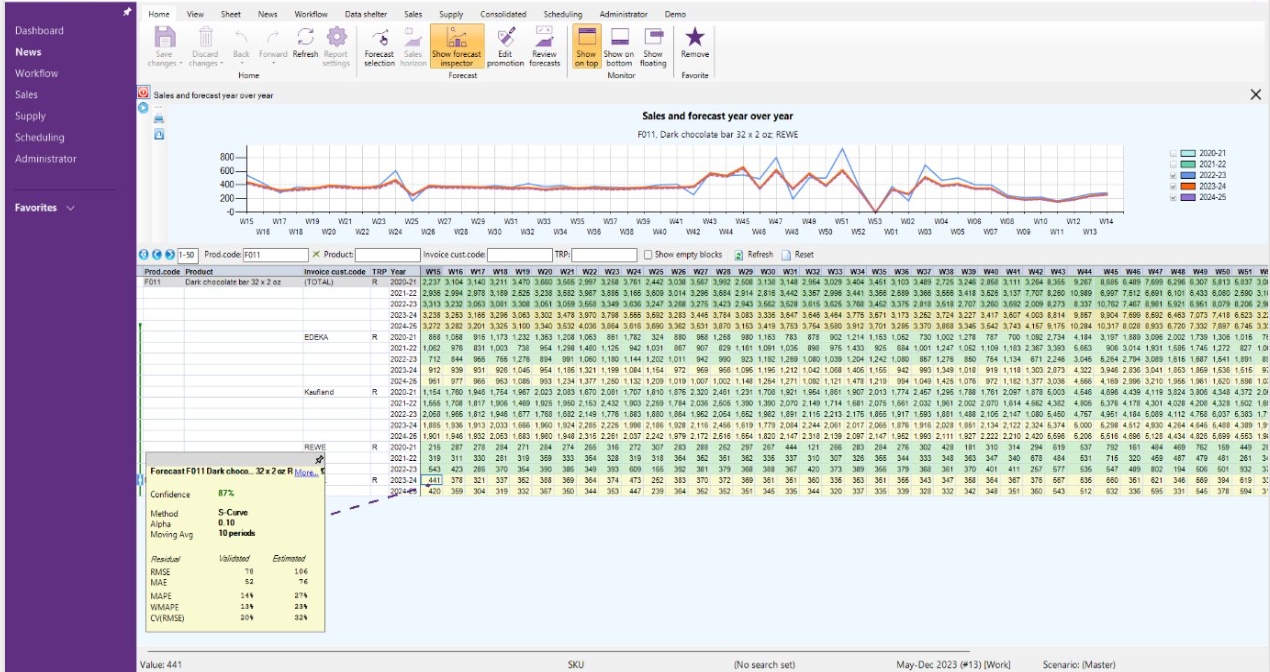Enable the Show empty blocks checkbox

(649, 255)
